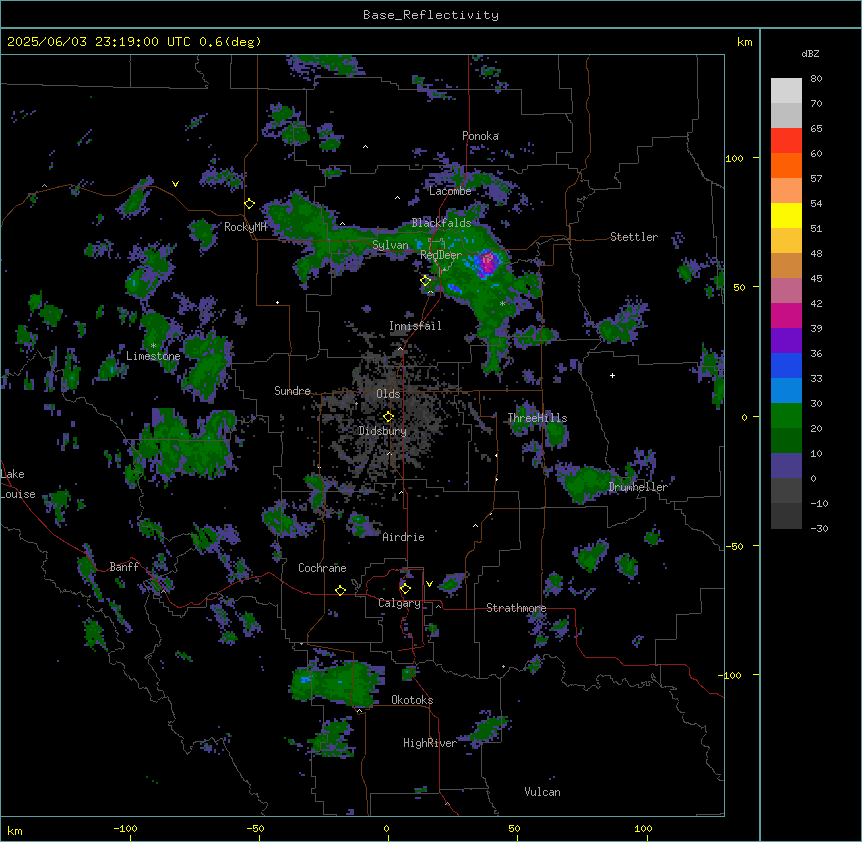
Task: Click the asterisk marker southeast of RedDeer storm
Action: click(502, 303)
